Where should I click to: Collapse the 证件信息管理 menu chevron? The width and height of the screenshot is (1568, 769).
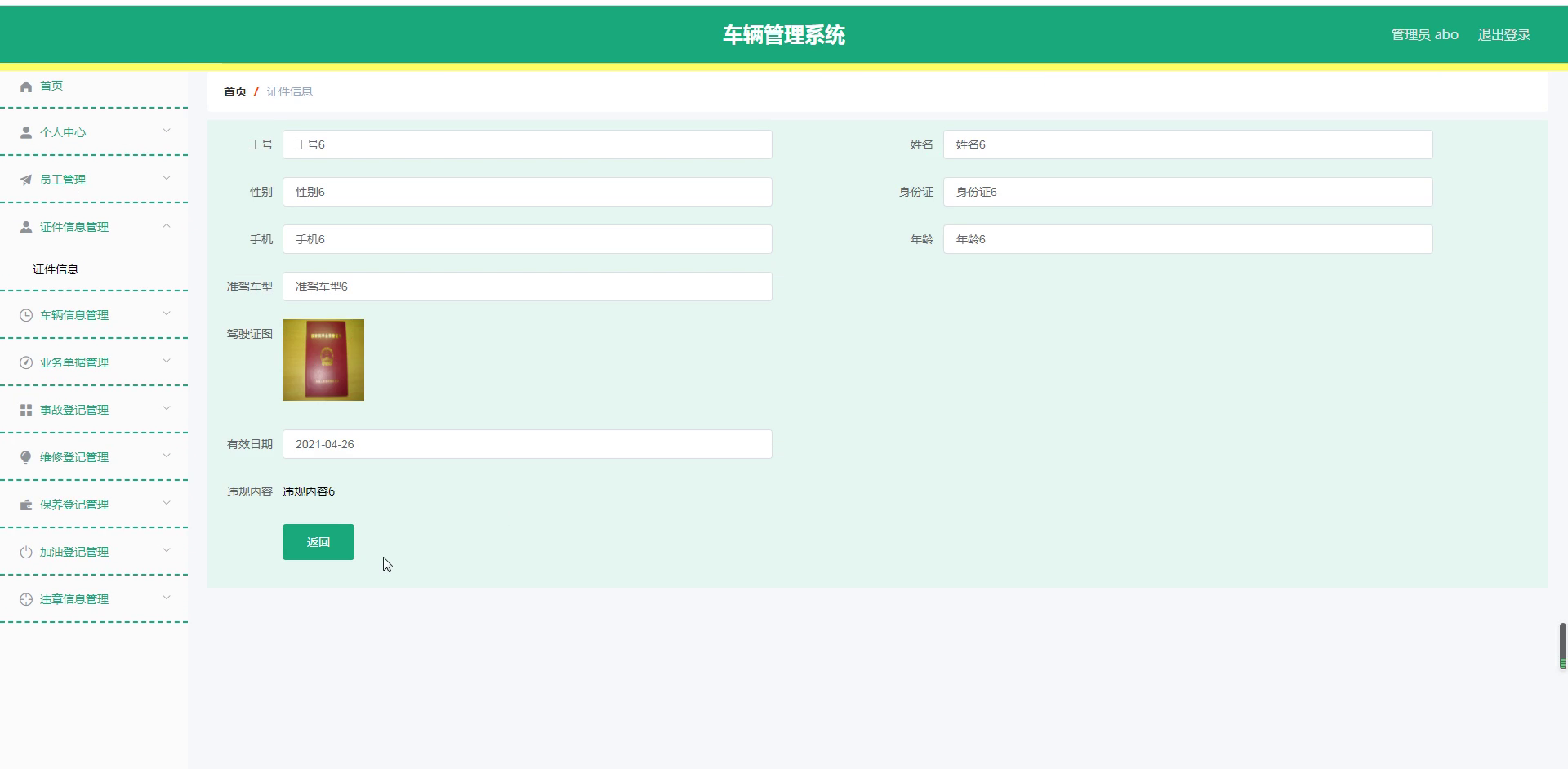coord(167,225)
